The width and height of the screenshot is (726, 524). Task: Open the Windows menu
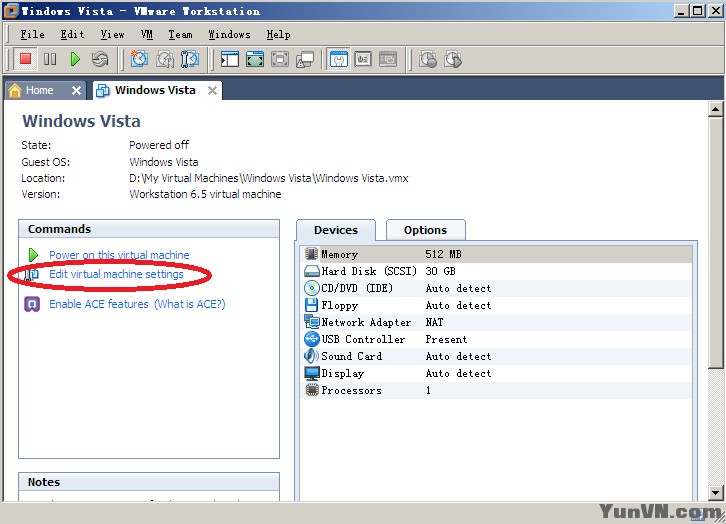(x=229, y=35)
